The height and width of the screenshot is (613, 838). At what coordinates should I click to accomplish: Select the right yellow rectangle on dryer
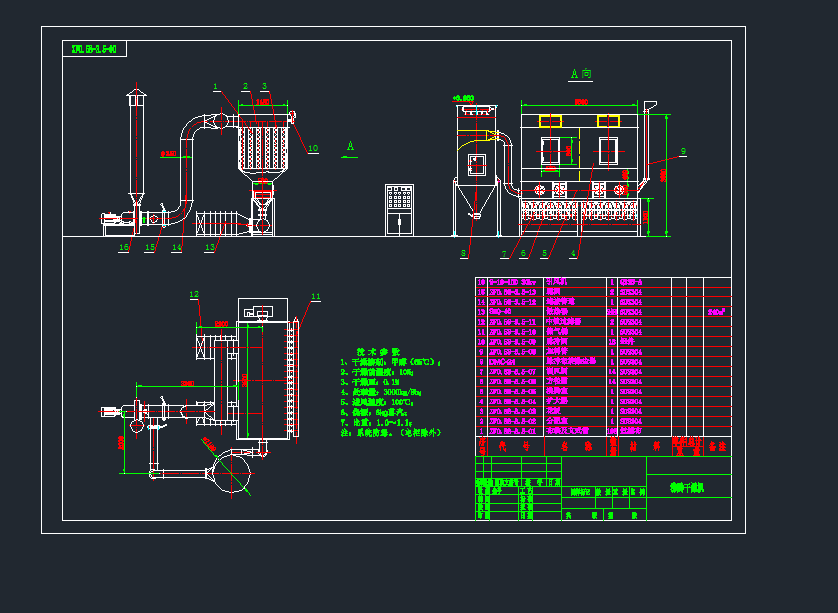(608, 121)
